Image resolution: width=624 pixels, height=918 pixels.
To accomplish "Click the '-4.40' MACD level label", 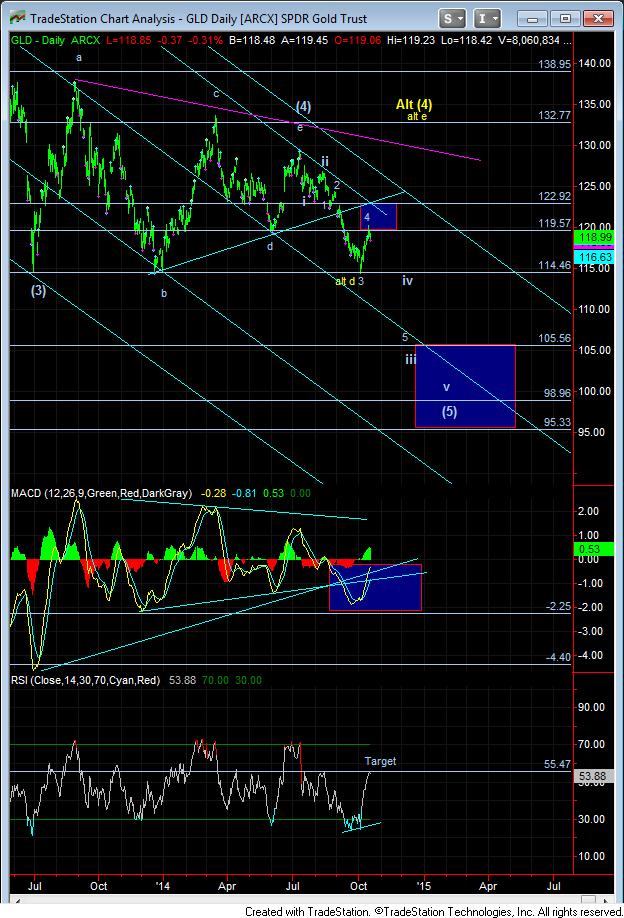I will click(x=558, y=657).
